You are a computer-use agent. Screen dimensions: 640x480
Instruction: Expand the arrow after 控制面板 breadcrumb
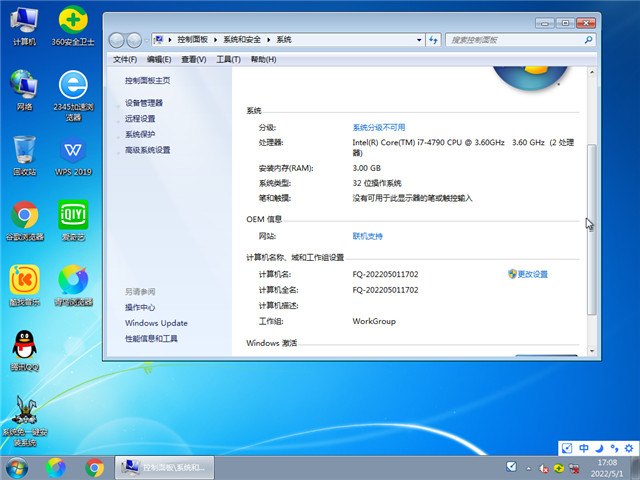point(215,40)
